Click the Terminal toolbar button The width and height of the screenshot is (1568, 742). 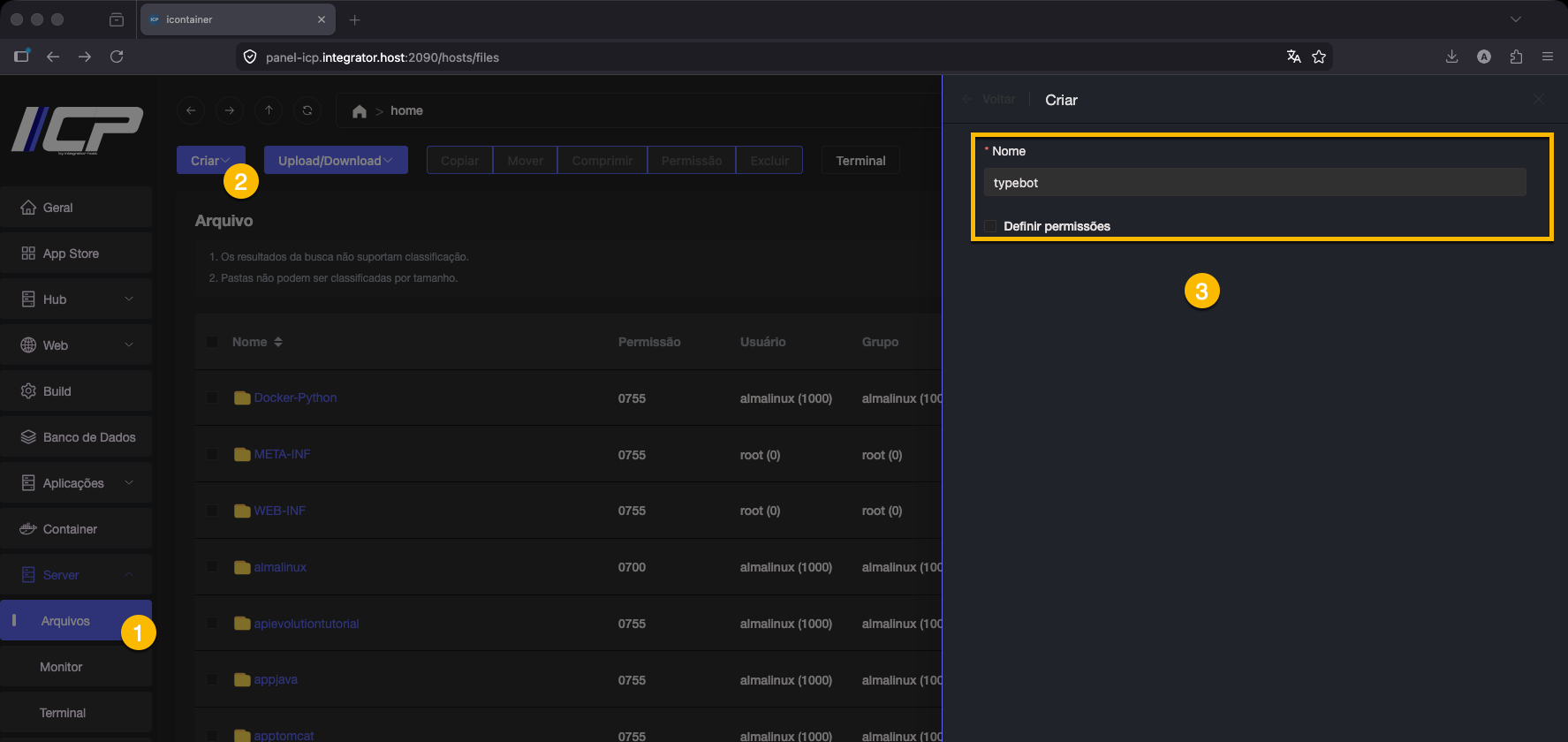click(860, 161)
